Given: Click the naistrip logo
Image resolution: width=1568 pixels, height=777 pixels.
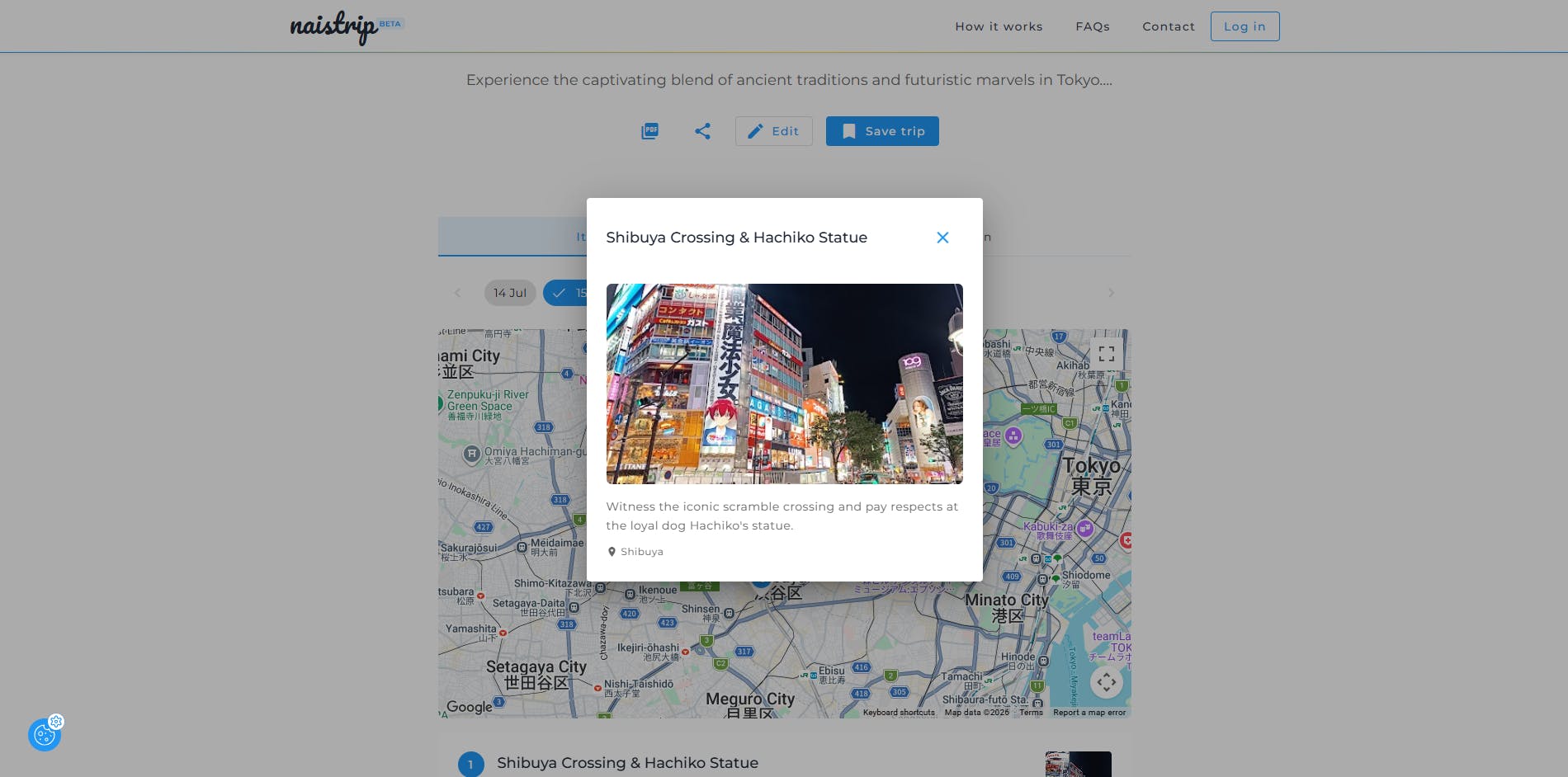Looking at the screenshot, I should 334,26.
